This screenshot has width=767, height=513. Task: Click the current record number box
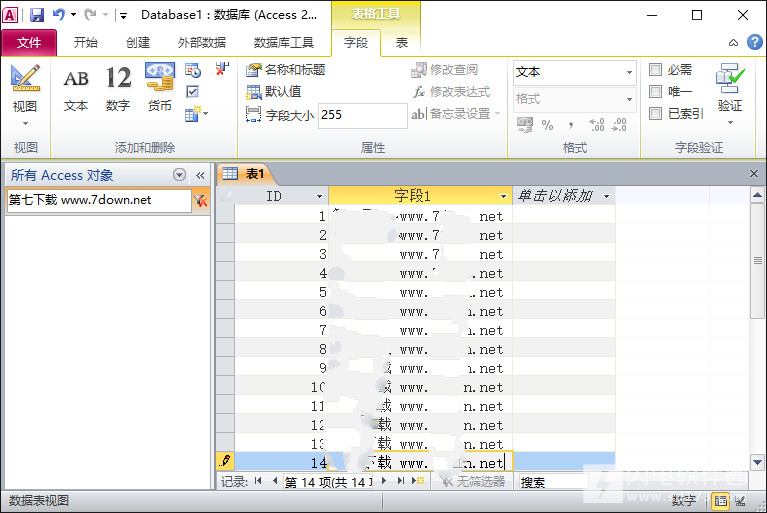tap(328, 482)
